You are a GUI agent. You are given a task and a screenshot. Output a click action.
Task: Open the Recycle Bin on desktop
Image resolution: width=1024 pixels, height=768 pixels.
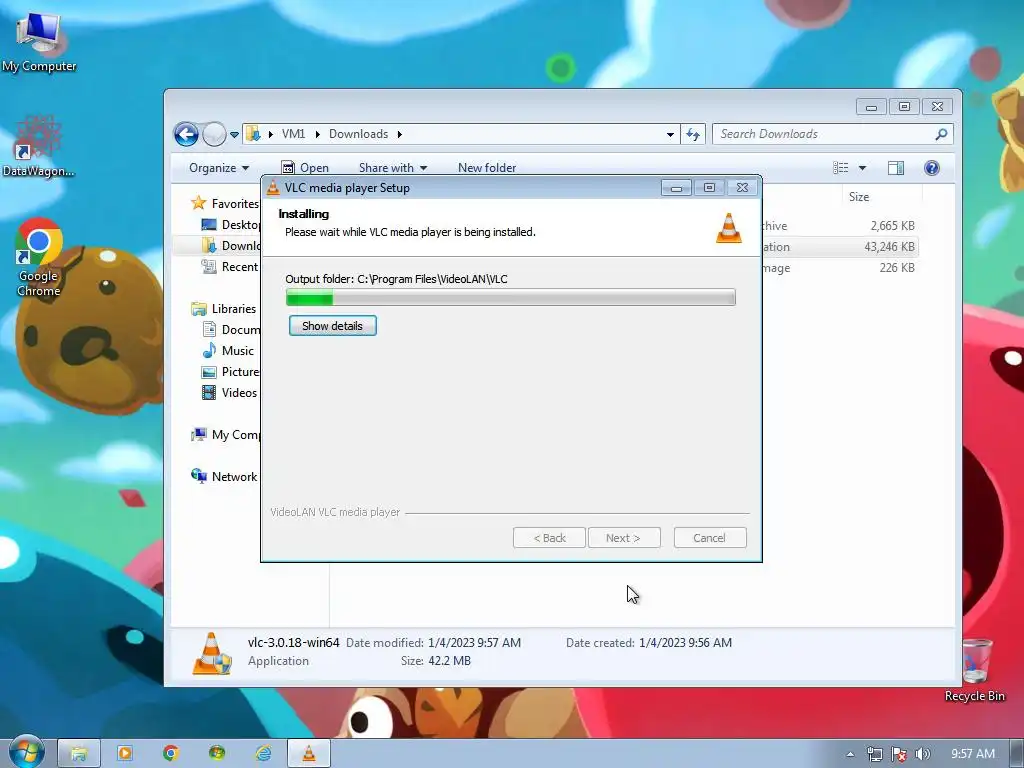[x=974, y=670]
